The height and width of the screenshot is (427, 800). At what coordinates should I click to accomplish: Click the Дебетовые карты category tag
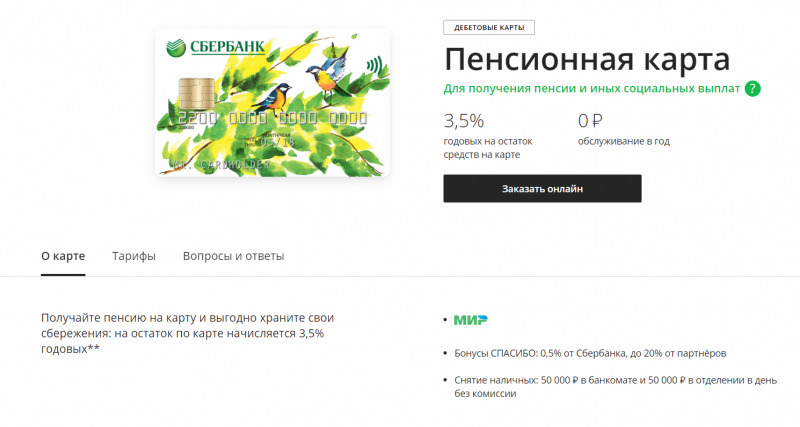(x=489, y=28)
